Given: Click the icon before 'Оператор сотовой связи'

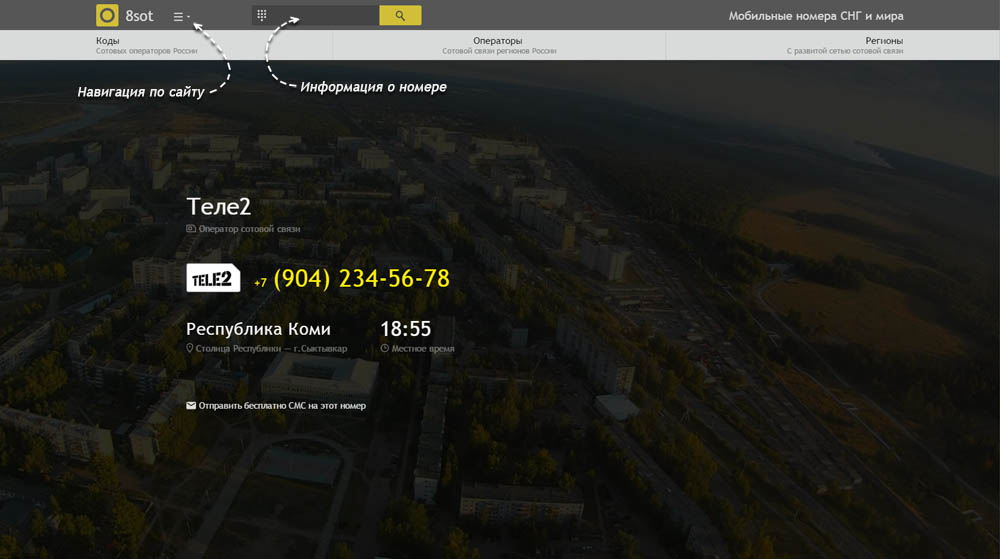Looking at the screenshot, I should [x=191, y=228].
